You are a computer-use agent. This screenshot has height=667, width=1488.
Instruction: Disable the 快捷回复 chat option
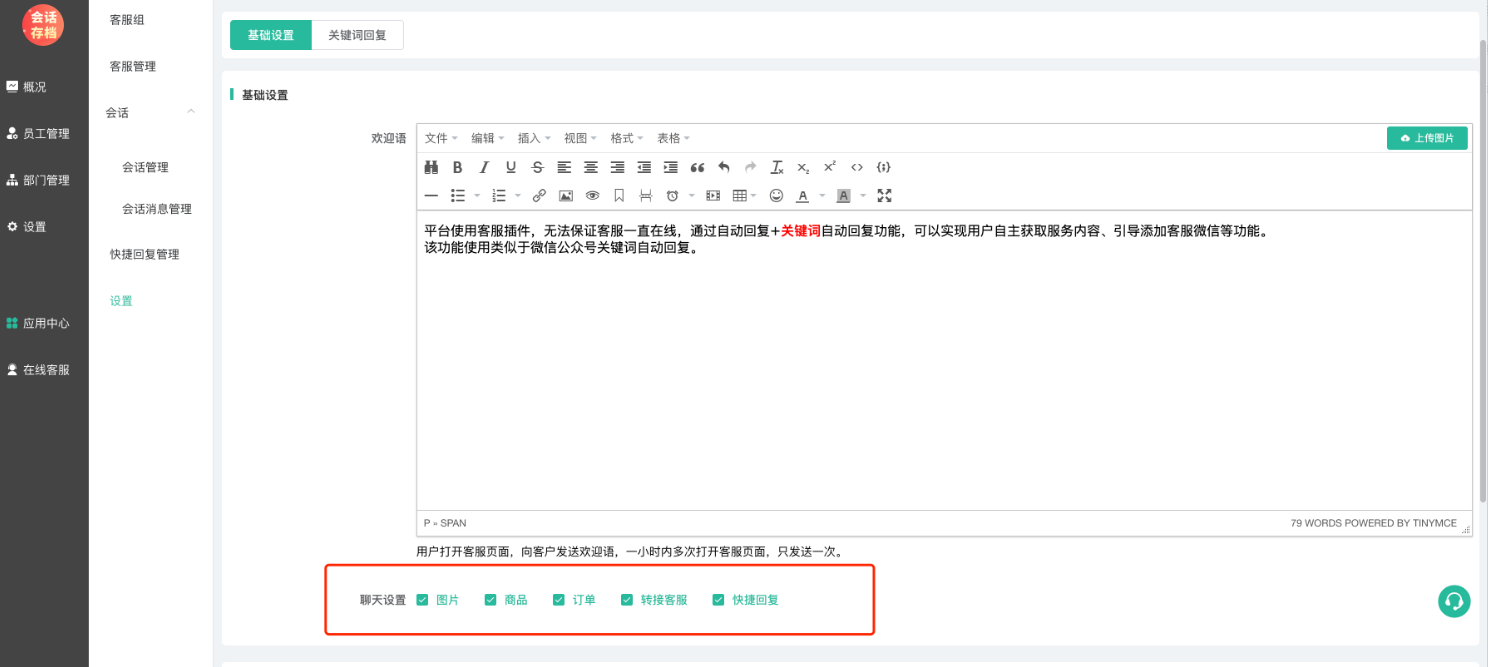[718, 600]
